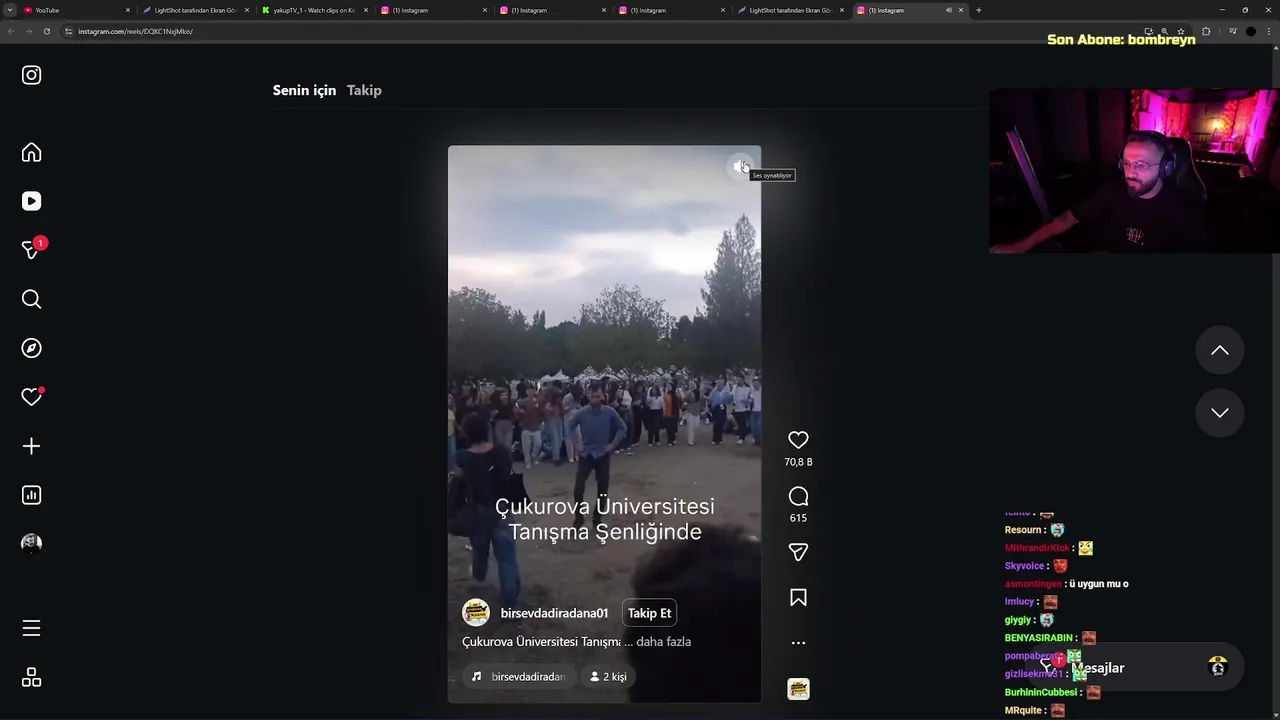Open notifications heart in the sidebar

tap(31, 397)
